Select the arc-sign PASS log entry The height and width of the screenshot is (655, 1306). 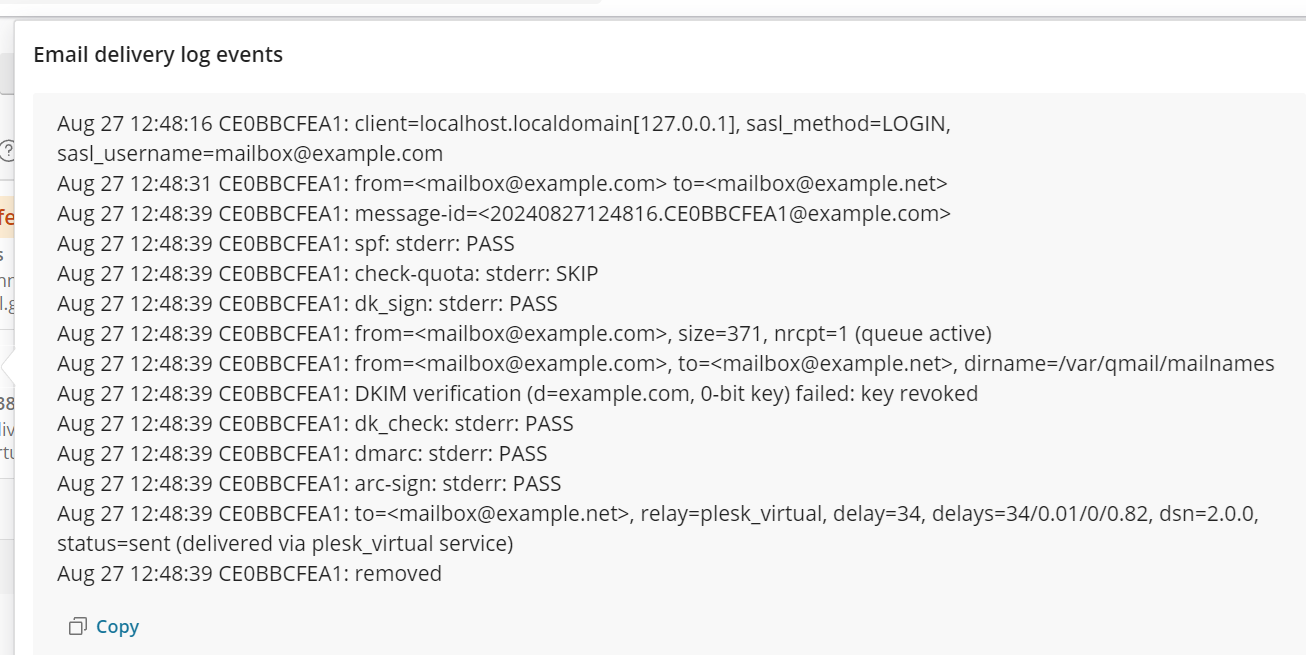click(x=310, y=483)
